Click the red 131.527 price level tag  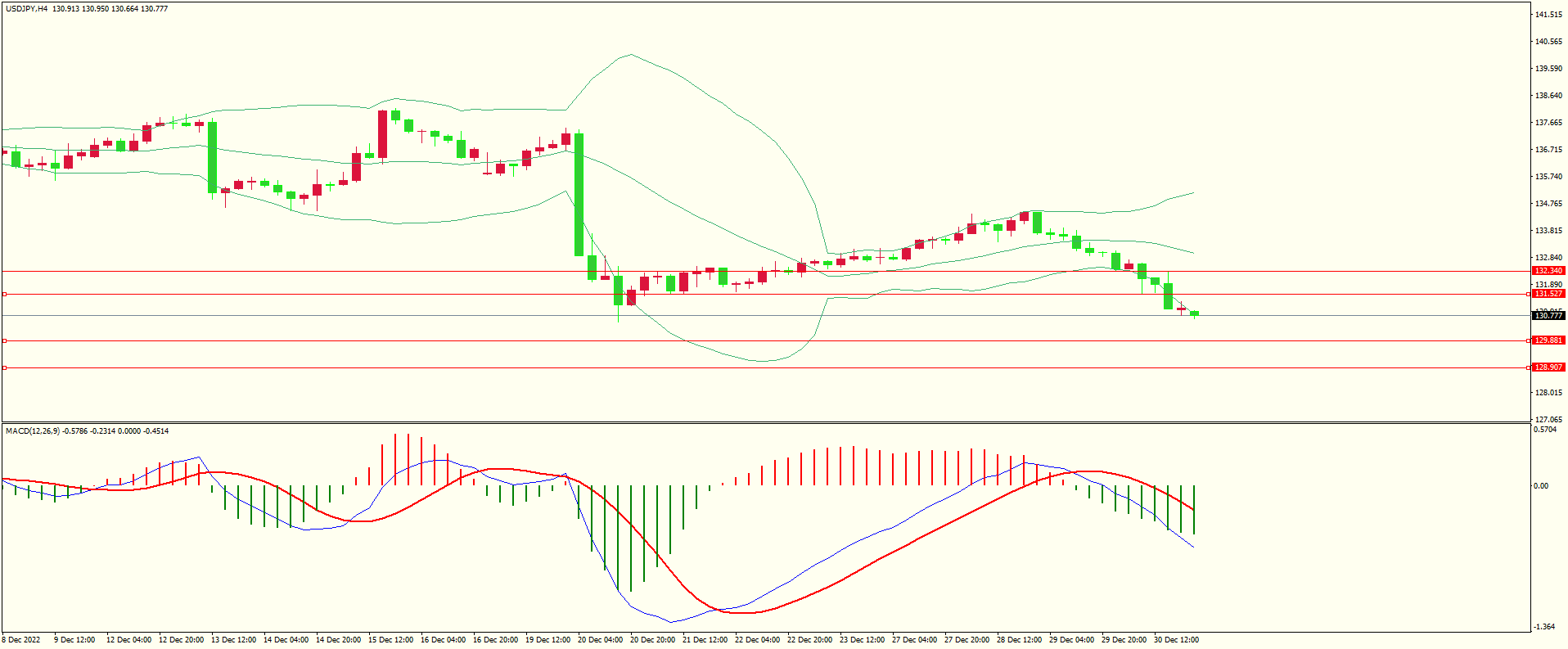tap(1548, 294)
